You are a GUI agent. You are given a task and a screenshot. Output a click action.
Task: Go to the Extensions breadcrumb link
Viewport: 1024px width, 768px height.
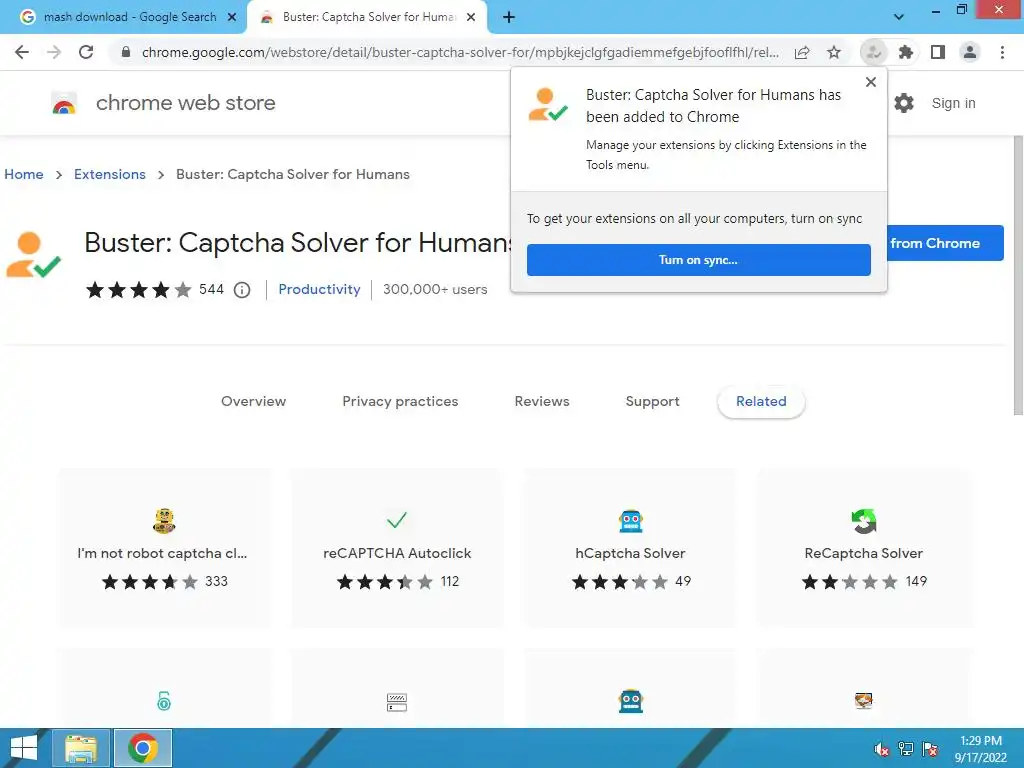[110, 174]
